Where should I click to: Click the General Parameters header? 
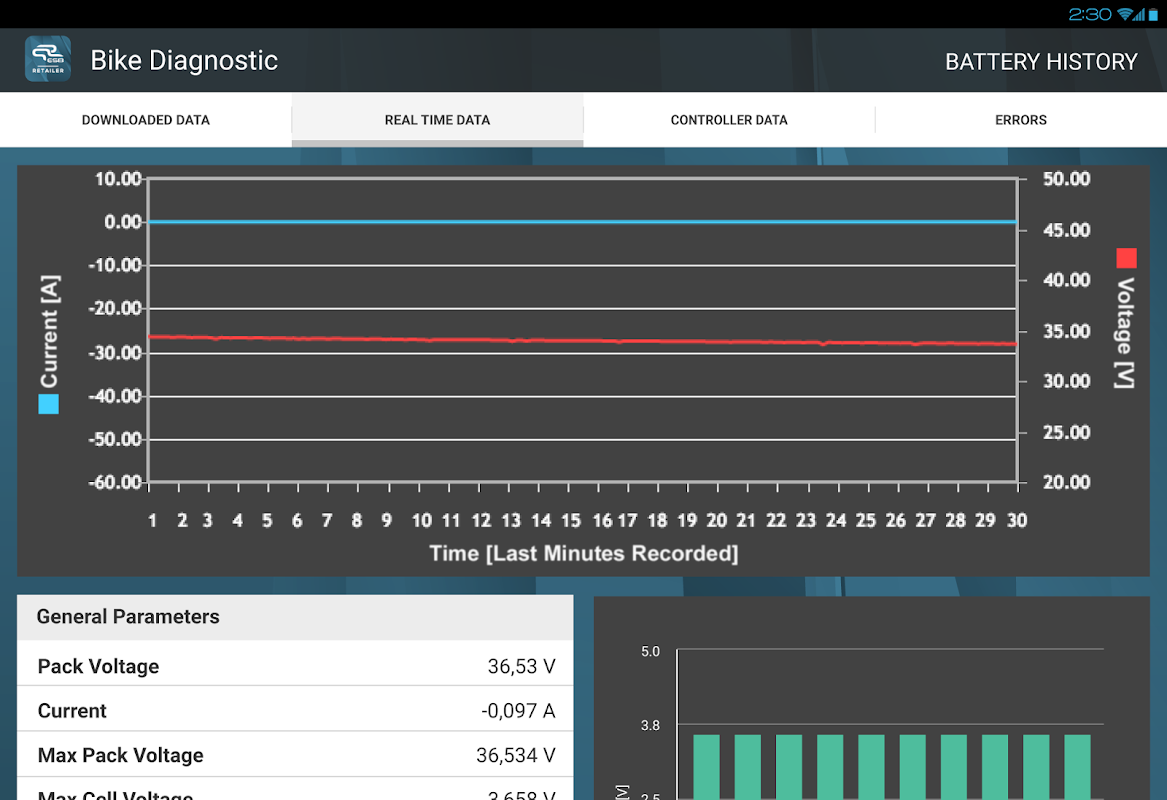[295, 617]
